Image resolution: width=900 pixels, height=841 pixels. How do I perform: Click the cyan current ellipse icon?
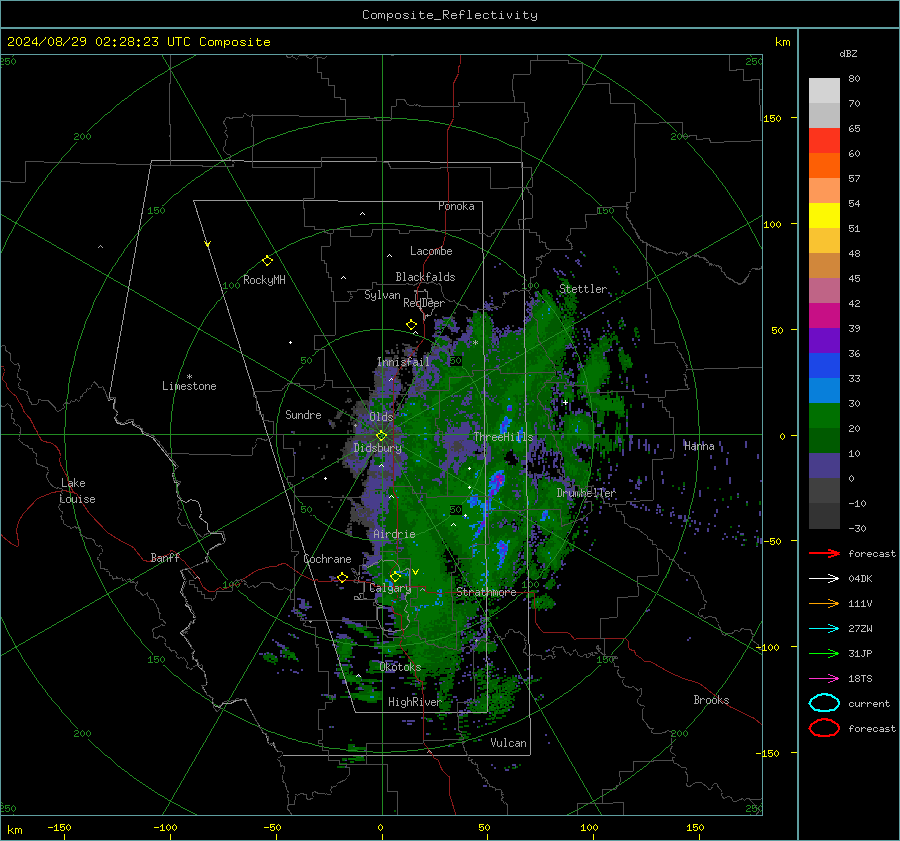824,703
